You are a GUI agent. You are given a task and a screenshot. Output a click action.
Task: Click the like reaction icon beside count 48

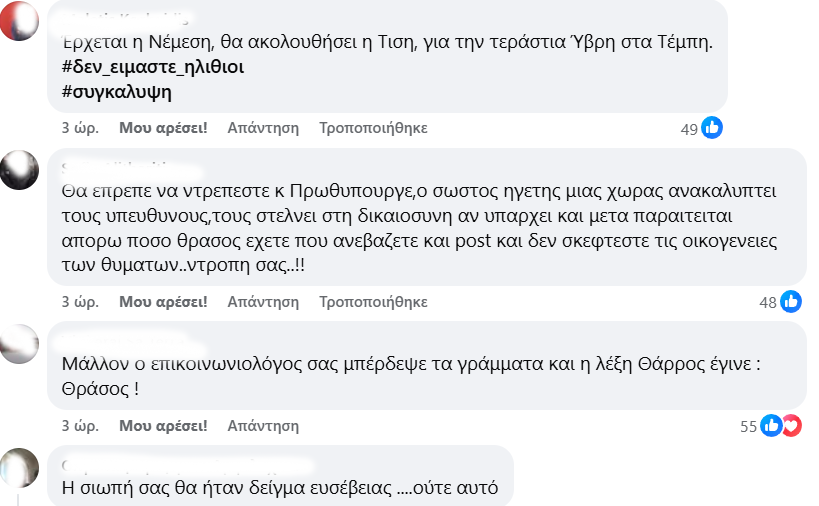pyautogui.click(x=791, y=301)
